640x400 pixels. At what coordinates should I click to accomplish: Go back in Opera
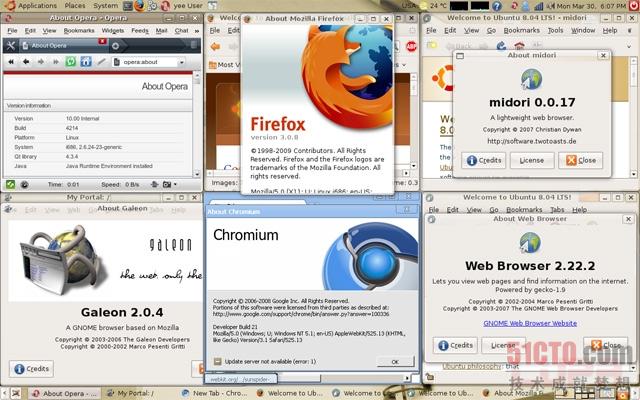(26, 62)
